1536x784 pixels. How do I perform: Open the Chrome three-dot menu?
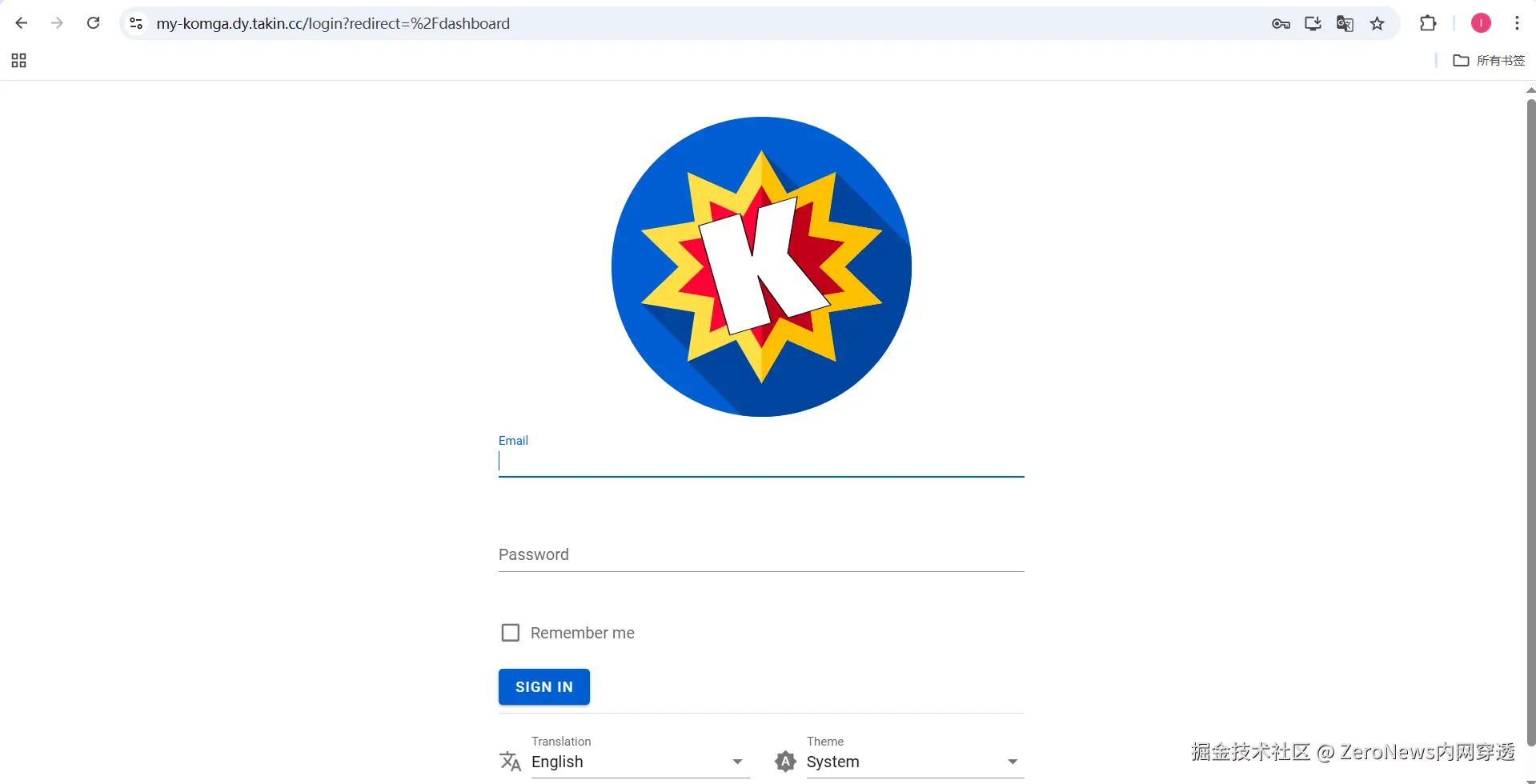(1517, 23)
